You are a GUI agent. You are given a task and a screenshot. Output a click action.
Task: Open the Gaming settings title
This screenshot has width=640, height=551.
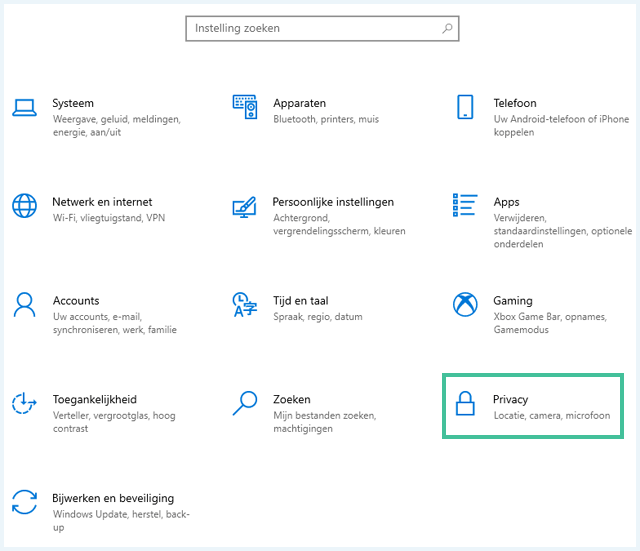click(x=513, y=301)
